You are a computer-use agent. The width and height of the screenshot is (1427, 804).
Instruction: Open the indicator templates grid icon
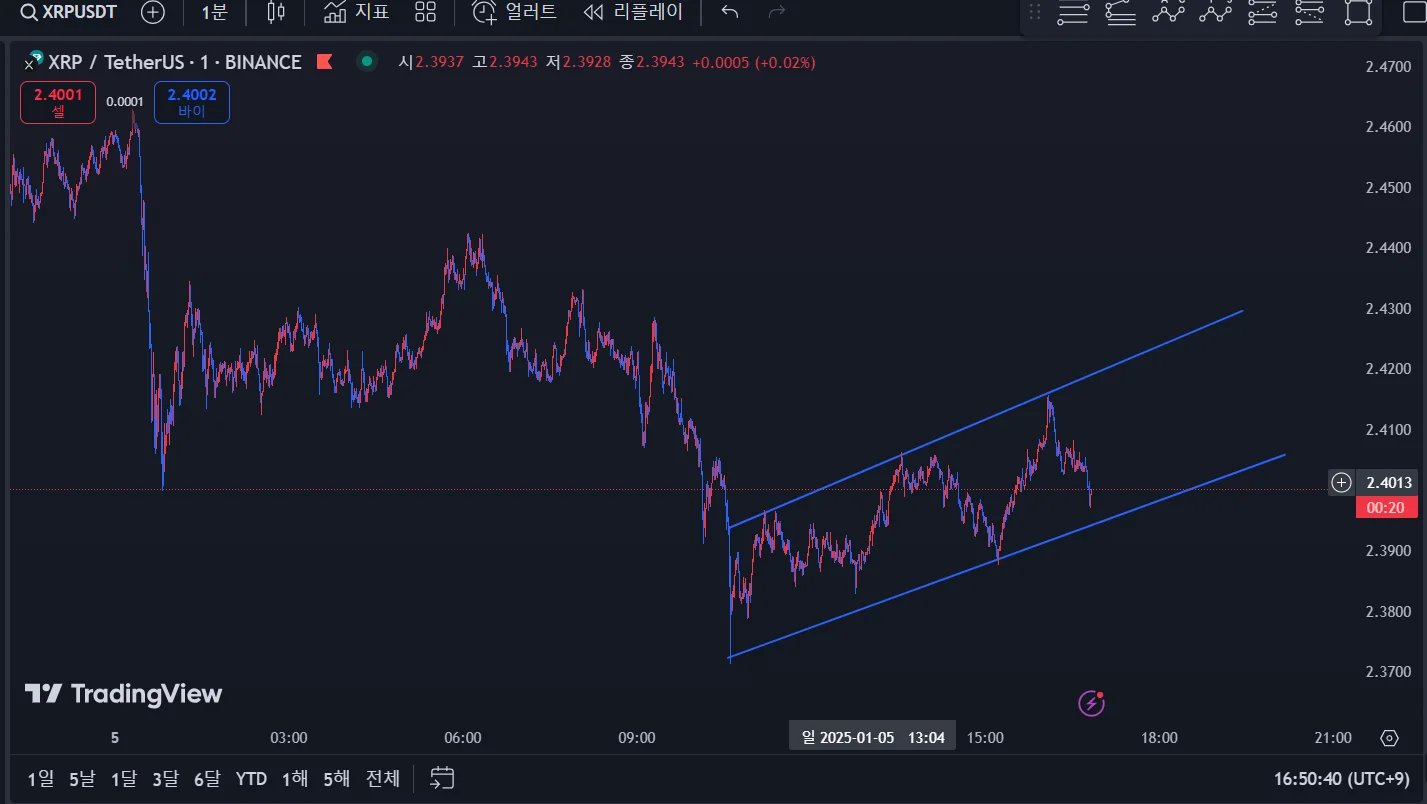426,12
